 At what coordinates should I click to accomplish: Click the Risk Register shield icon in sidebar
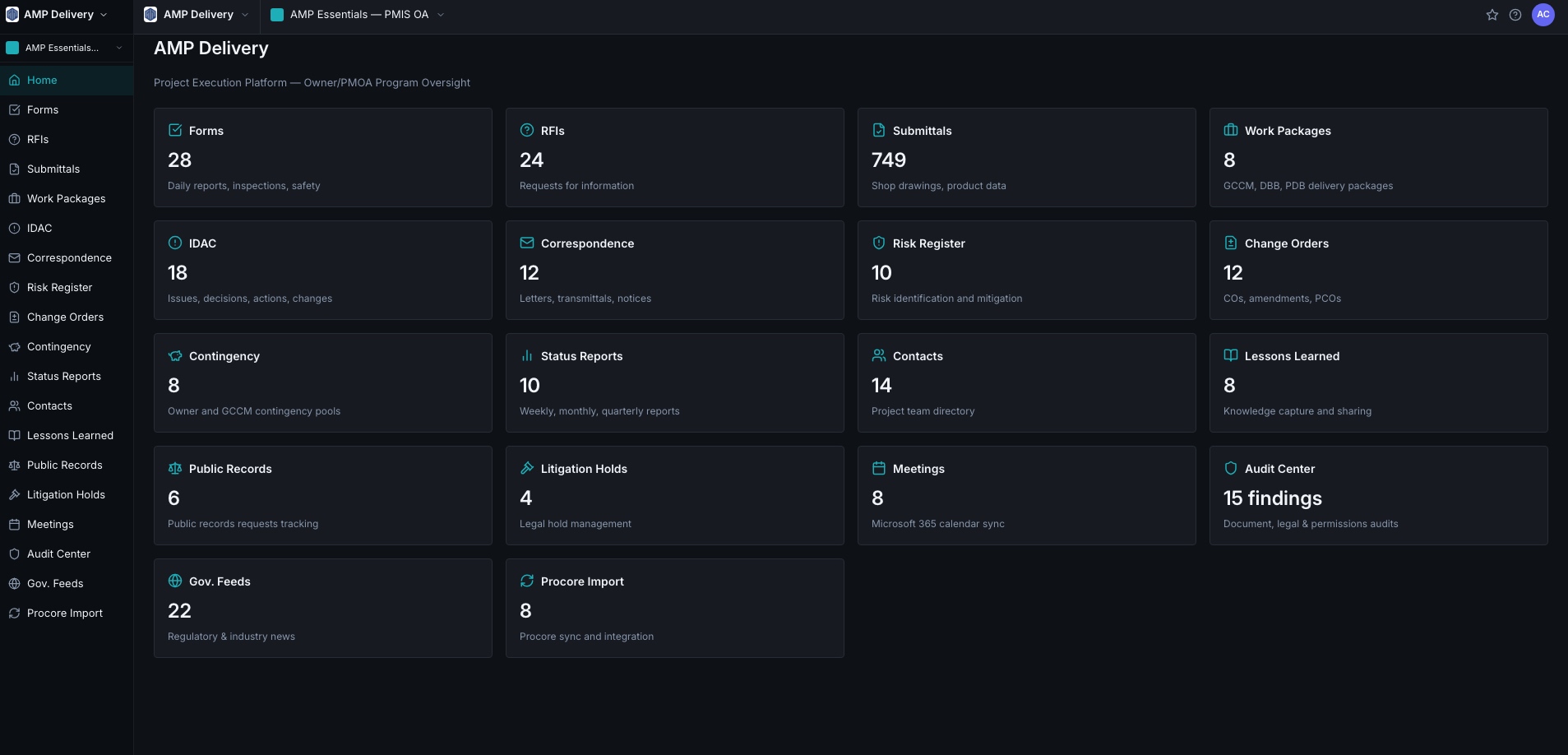click(x=14, y=287)
